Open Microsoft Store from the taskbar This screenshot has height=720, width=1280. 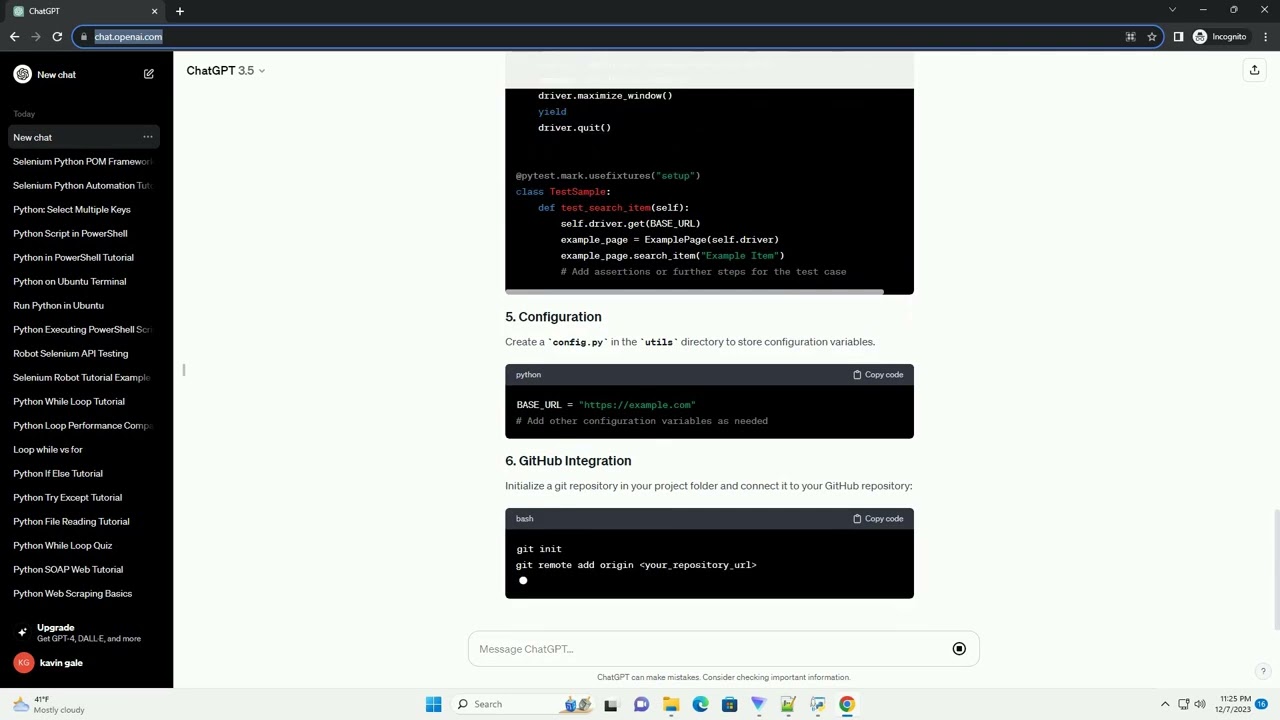(729, 704)
